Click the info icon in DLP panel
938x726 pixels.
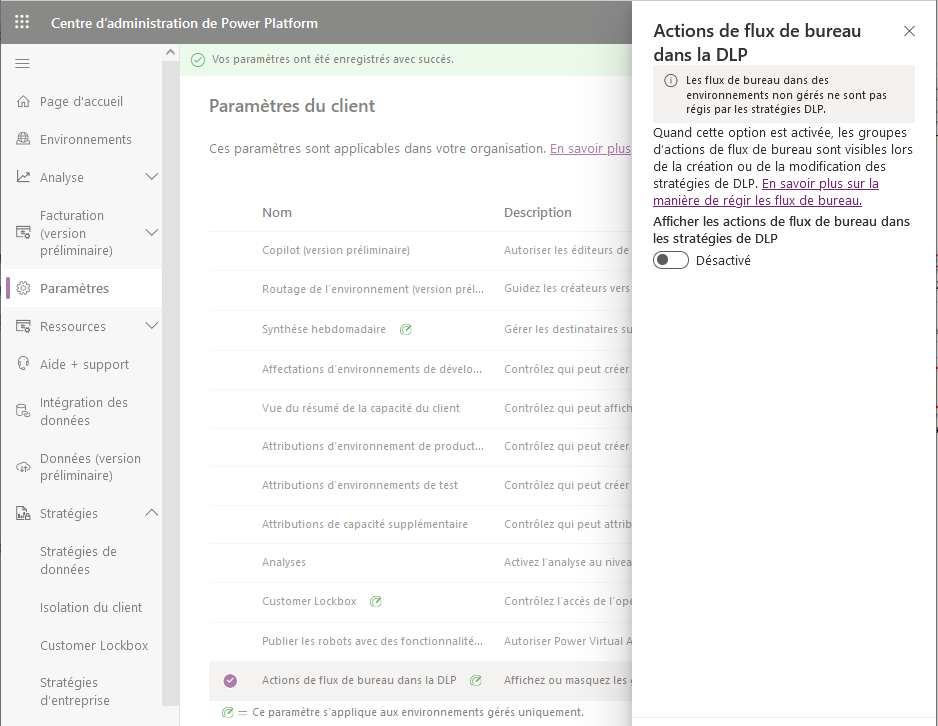click(x=671, y=81)
